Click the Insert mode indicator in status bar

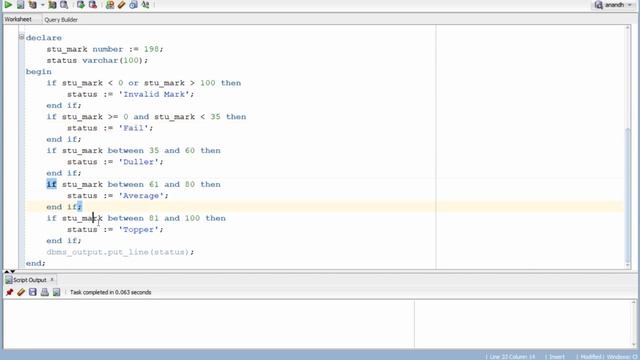coord(557,357)
